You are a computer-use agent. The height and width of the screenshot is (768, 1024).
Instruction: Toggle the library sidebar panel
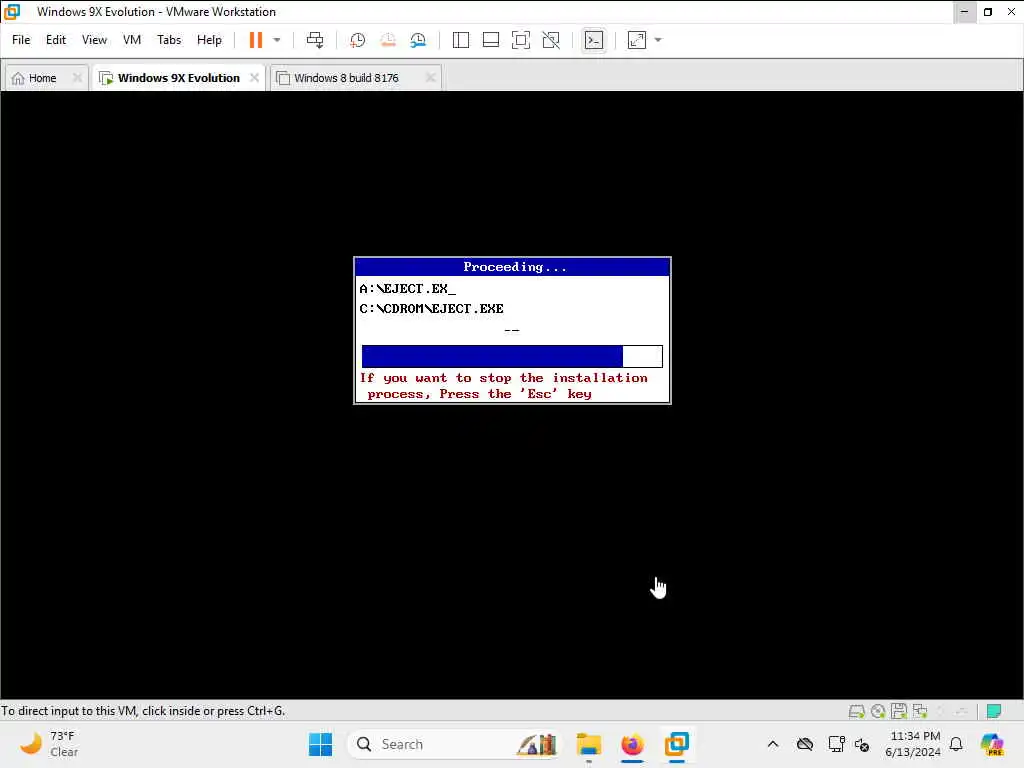[460, 40]
